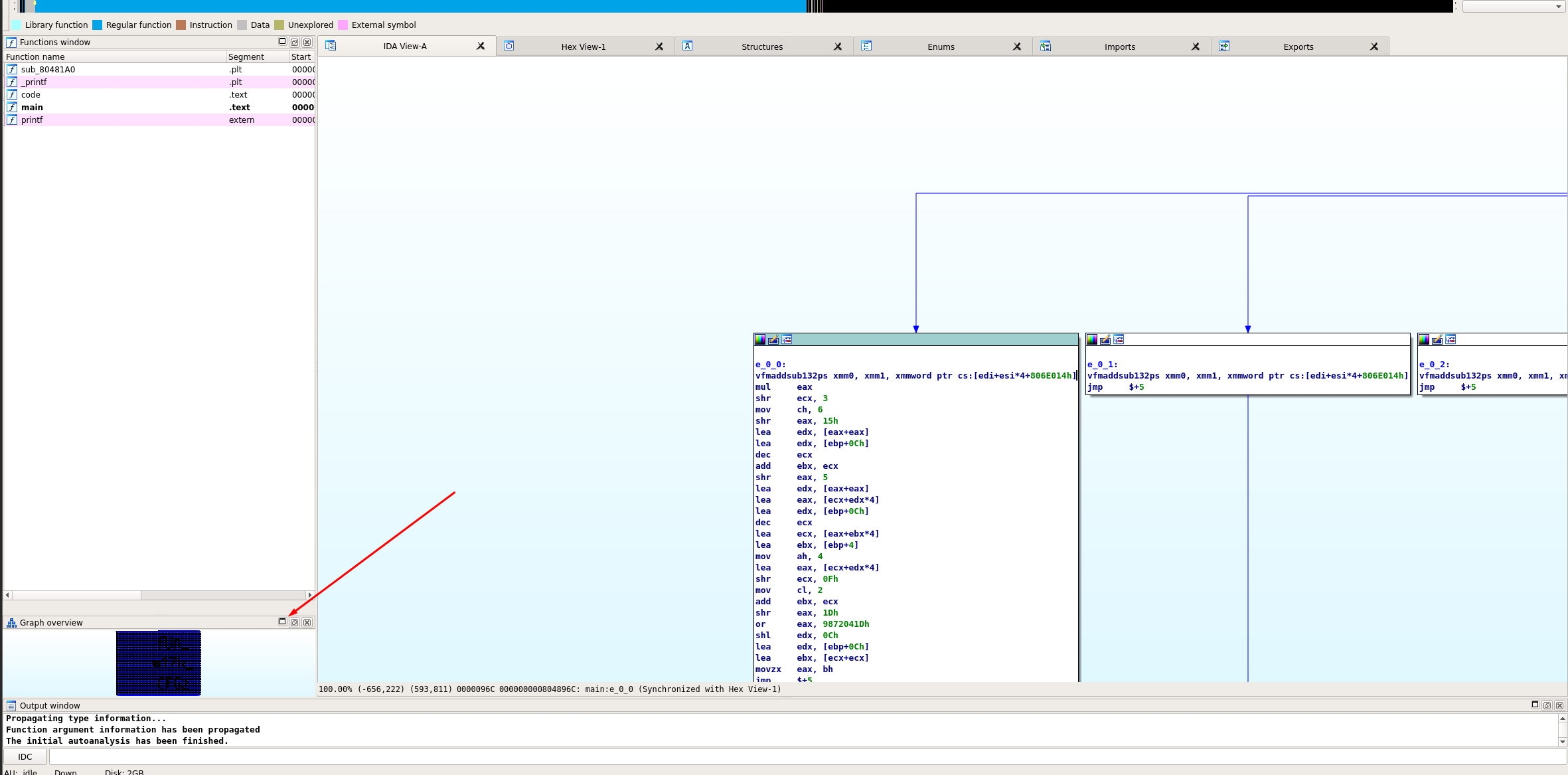
Task: Click the Structures tab icon
Action: point(688,46)
